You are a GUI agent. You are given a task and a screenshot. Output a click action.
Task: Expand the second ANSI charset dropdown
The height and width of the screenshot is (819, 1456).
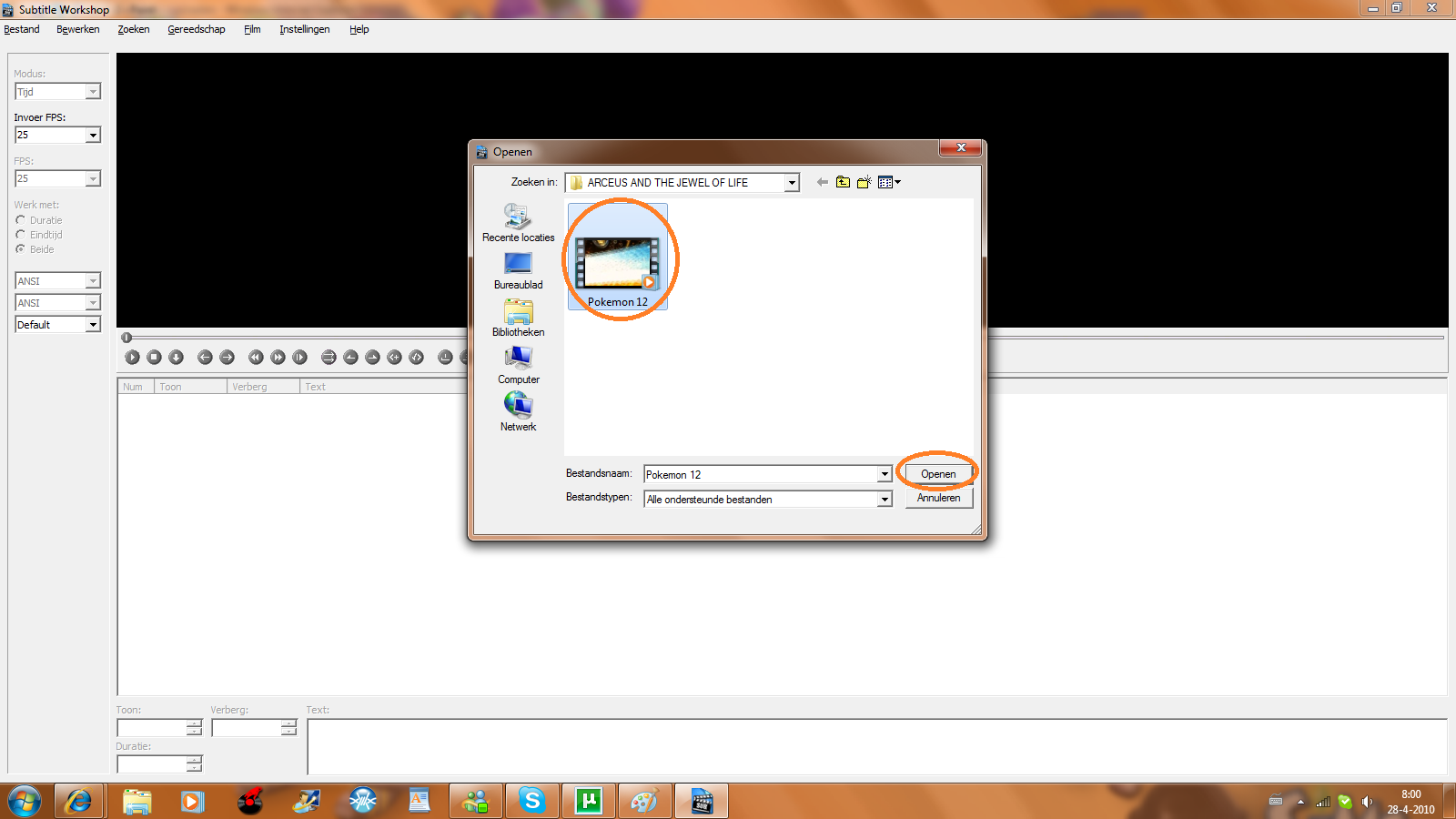click(x=93, y=303)
